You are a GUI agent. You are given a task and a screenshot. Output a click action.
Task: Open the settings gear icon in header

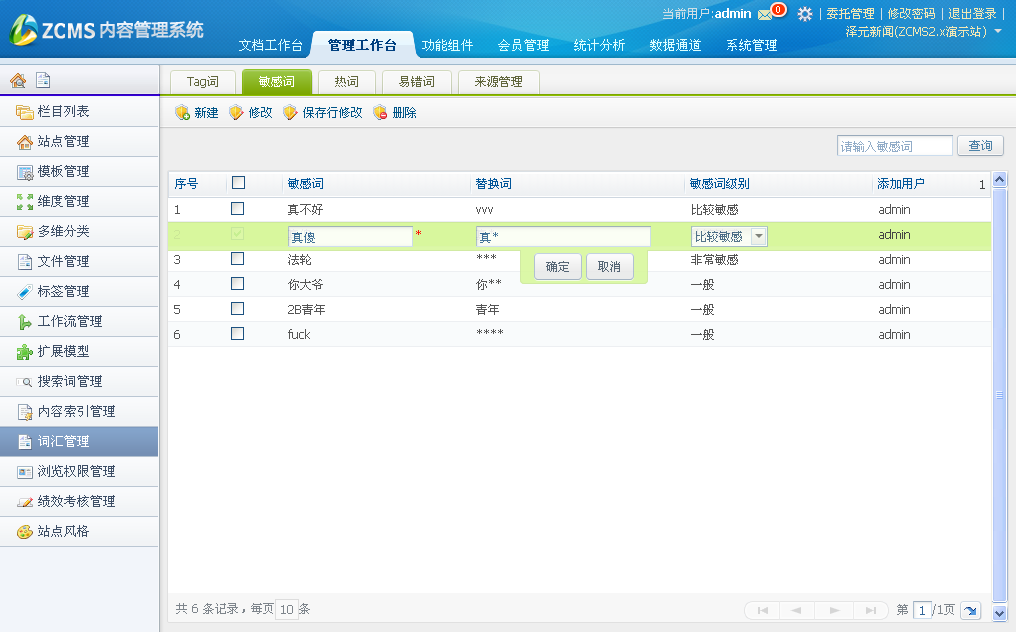point(804,14)
